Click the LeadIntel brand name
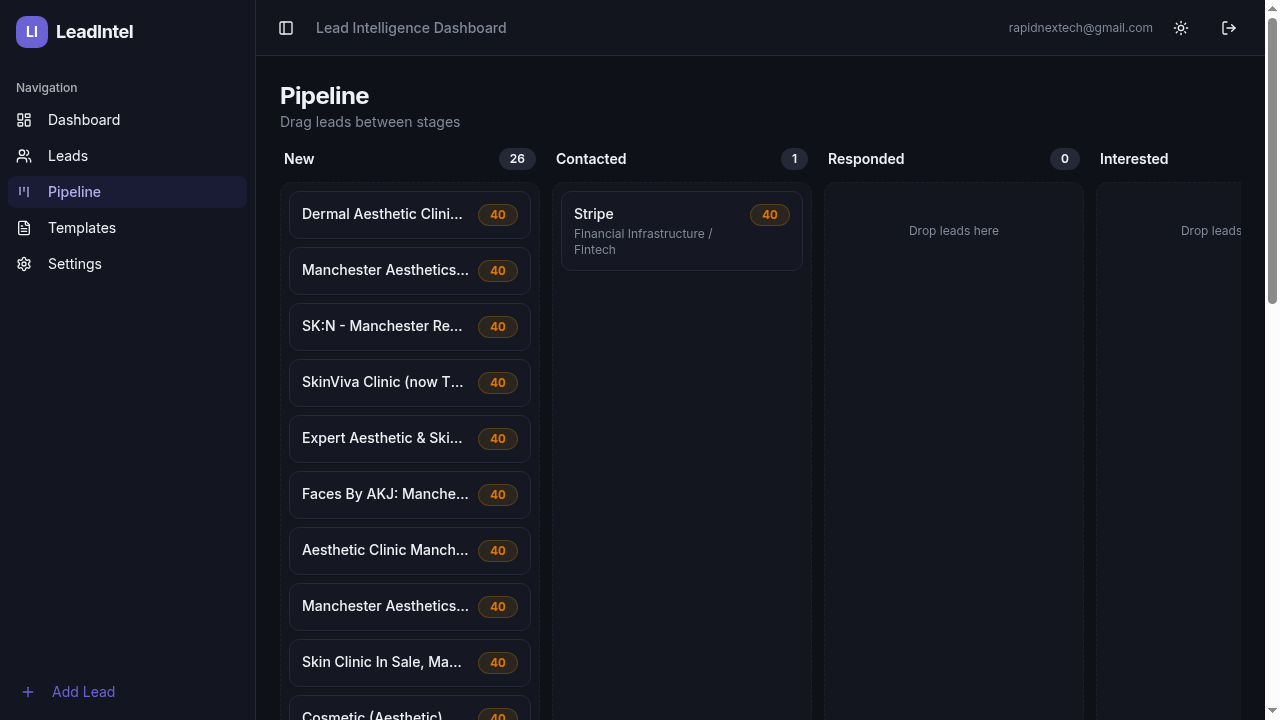This screenshot has width=1280, height=720. tap(94, 32)
